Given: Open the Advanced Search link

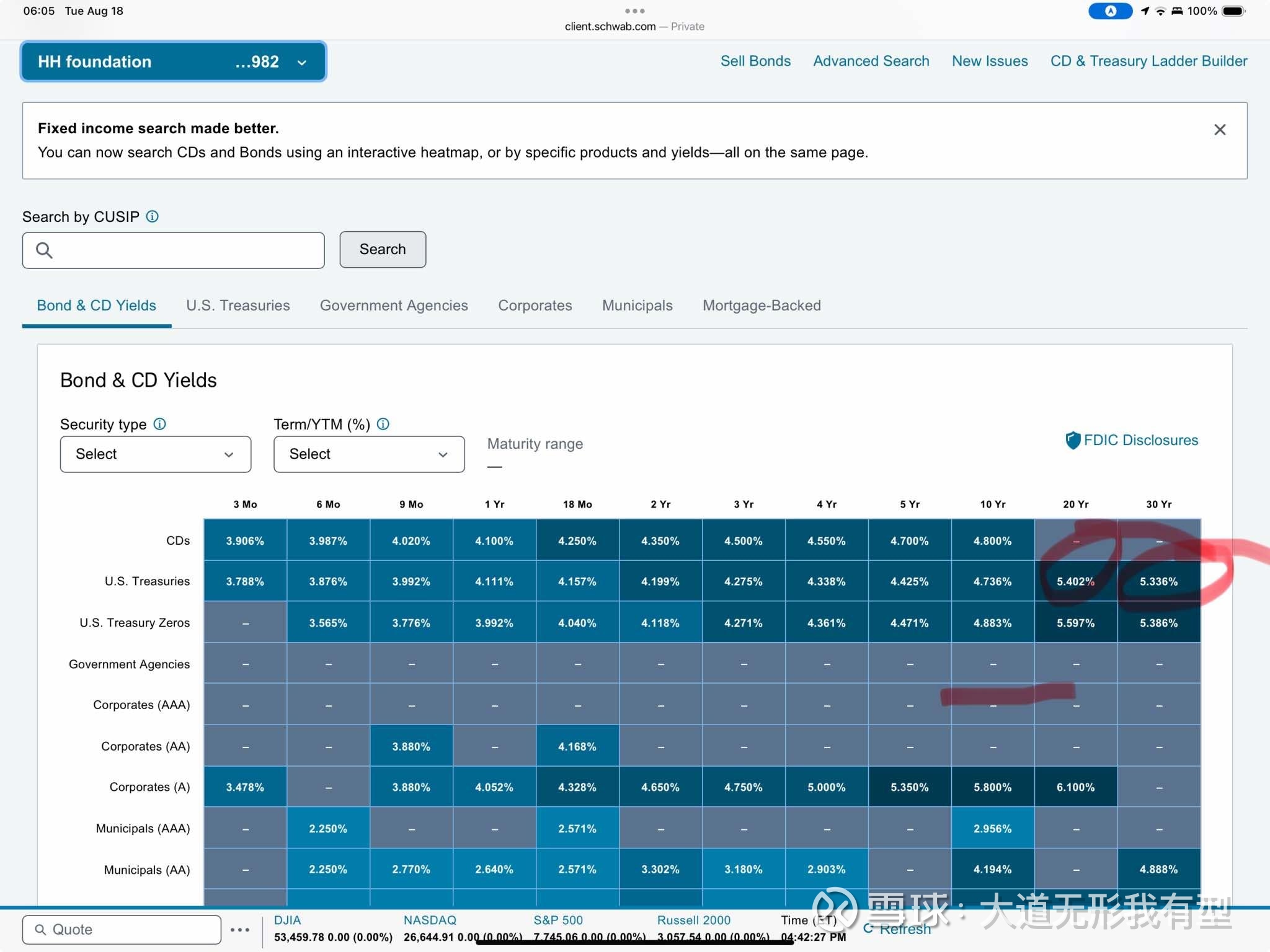Looking at the screenshot, I should tap(871, 61).
